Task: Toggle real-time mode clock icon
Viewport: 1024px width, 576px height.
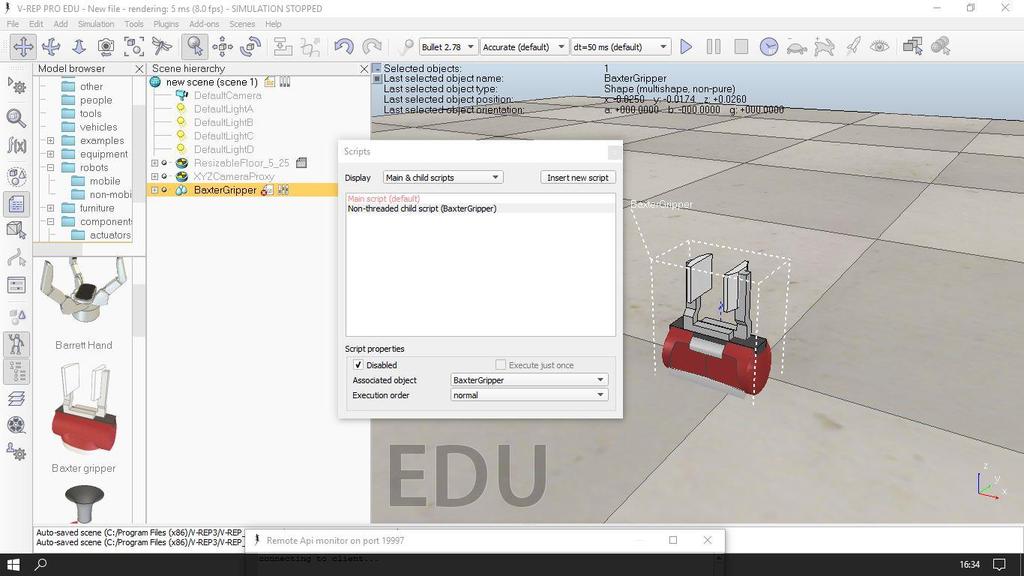Action: pos(769,46)
